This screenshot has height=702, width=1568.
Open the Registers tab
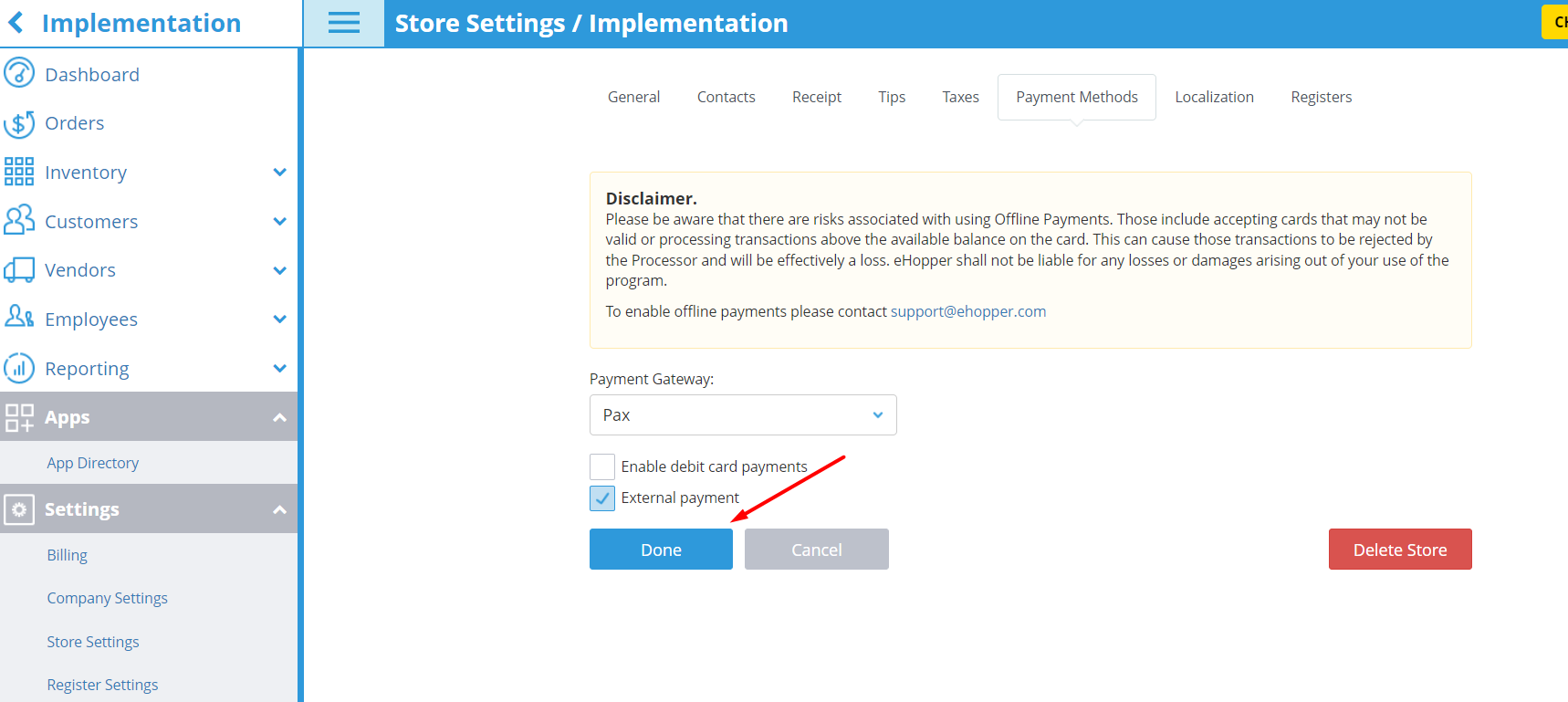[x=1321, y=97]
